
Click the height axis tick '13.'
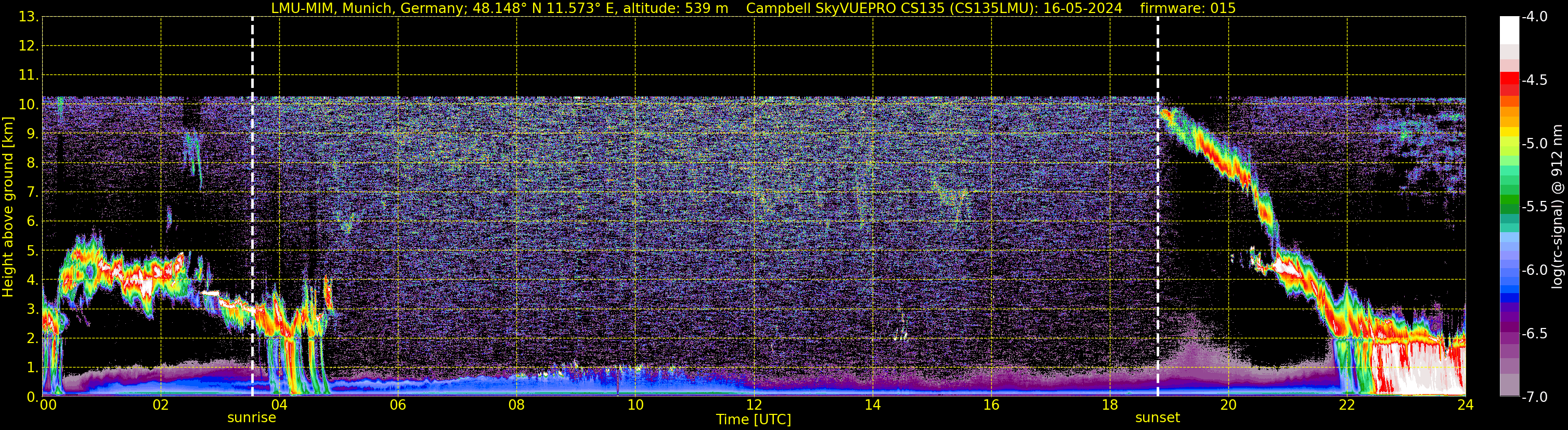tap(29, 17)
